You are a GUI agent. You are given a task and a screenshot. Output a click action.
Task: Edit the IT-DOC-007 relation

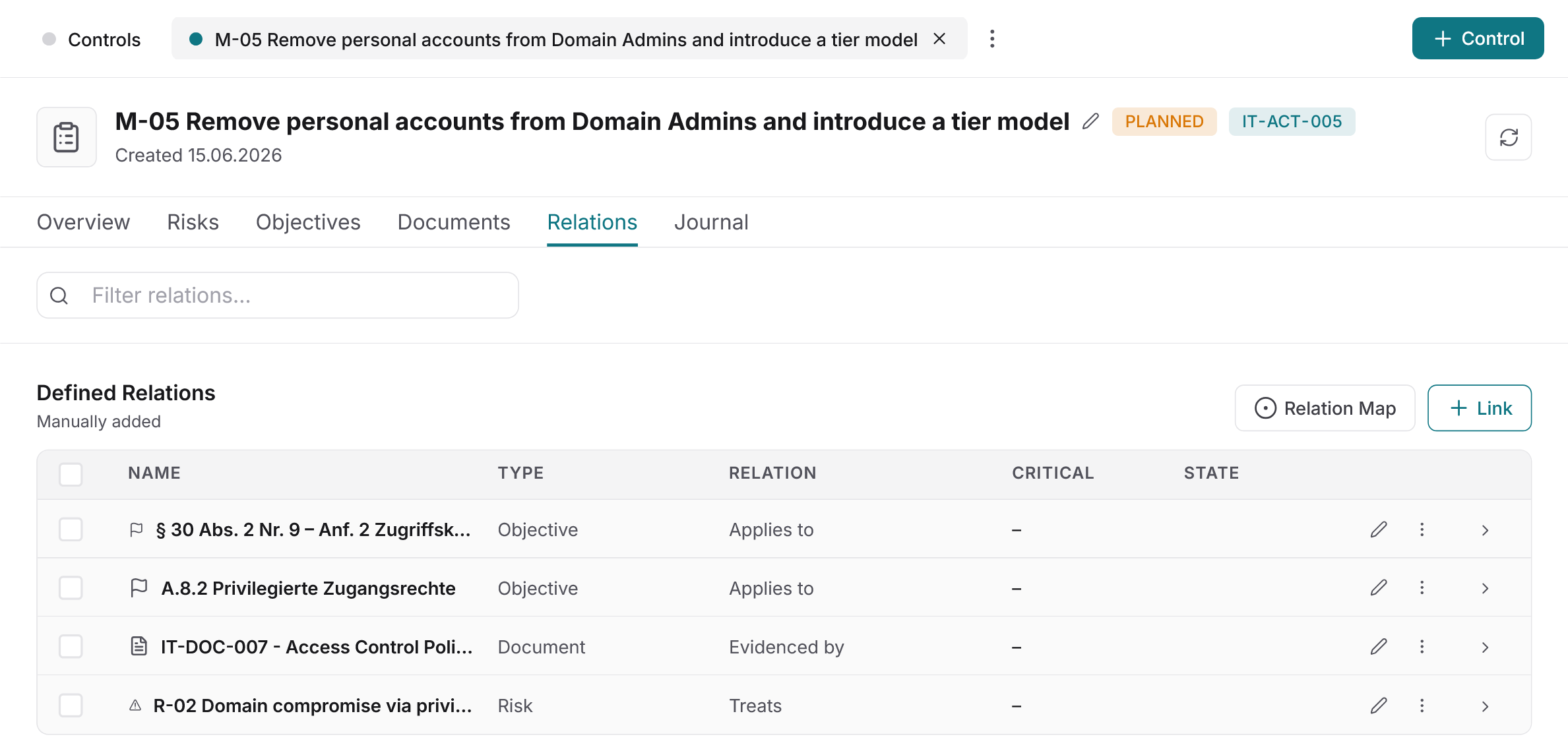[1379, 646]
